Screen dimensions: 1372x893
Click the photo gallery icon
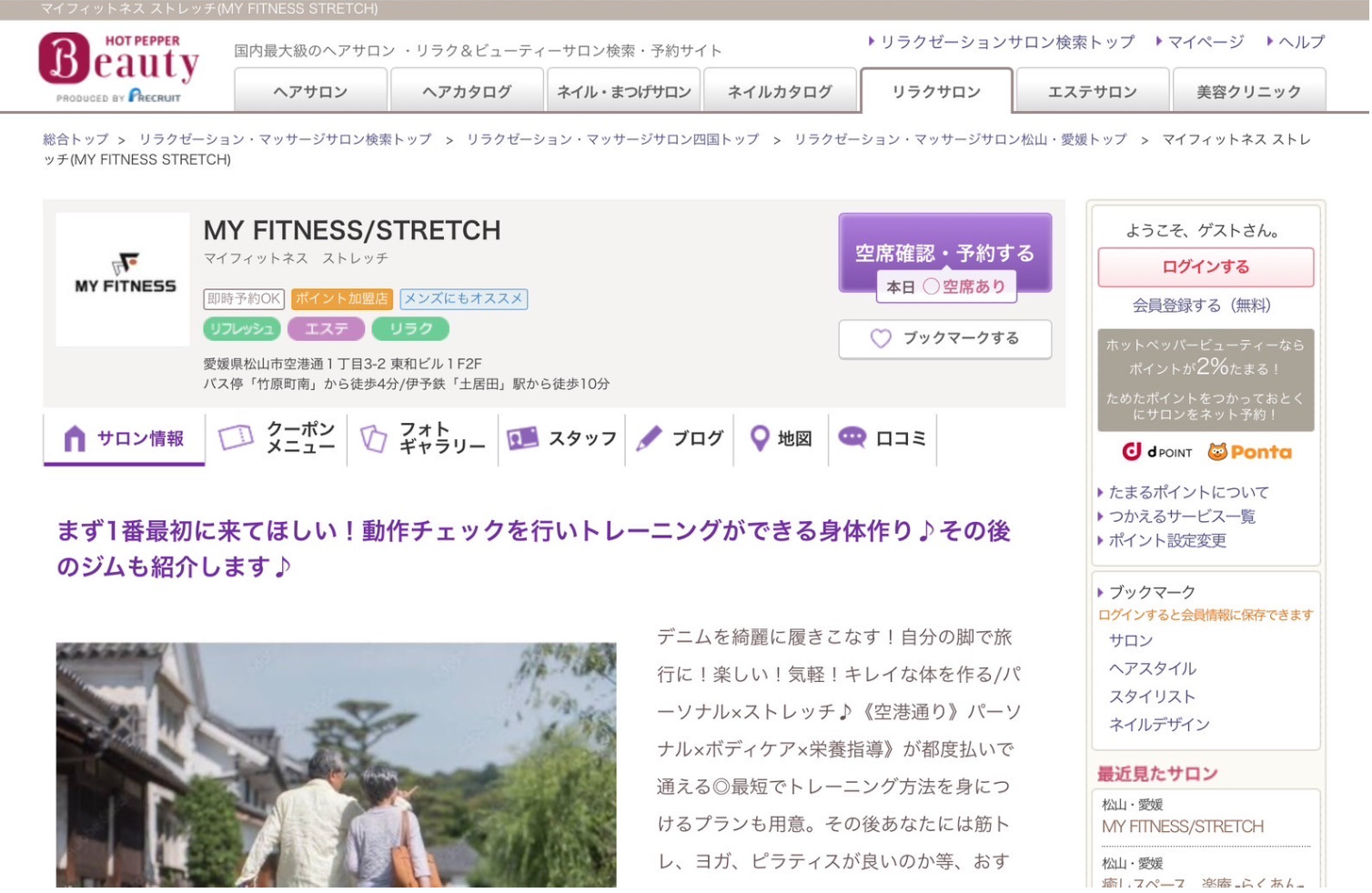pos(374,438)
